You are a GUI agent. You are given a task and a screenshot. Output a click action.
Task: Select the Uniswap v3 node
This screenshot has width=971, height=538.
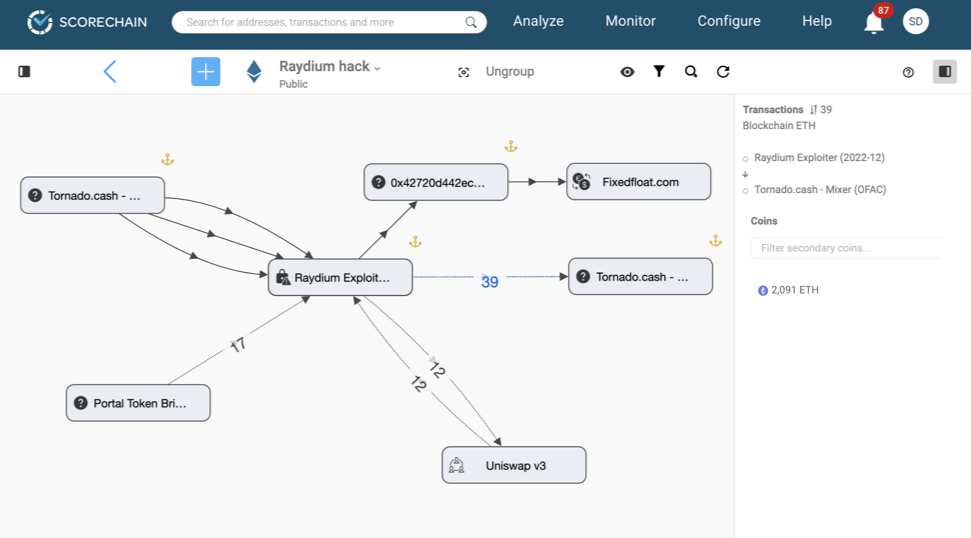(x=514, y=466)
